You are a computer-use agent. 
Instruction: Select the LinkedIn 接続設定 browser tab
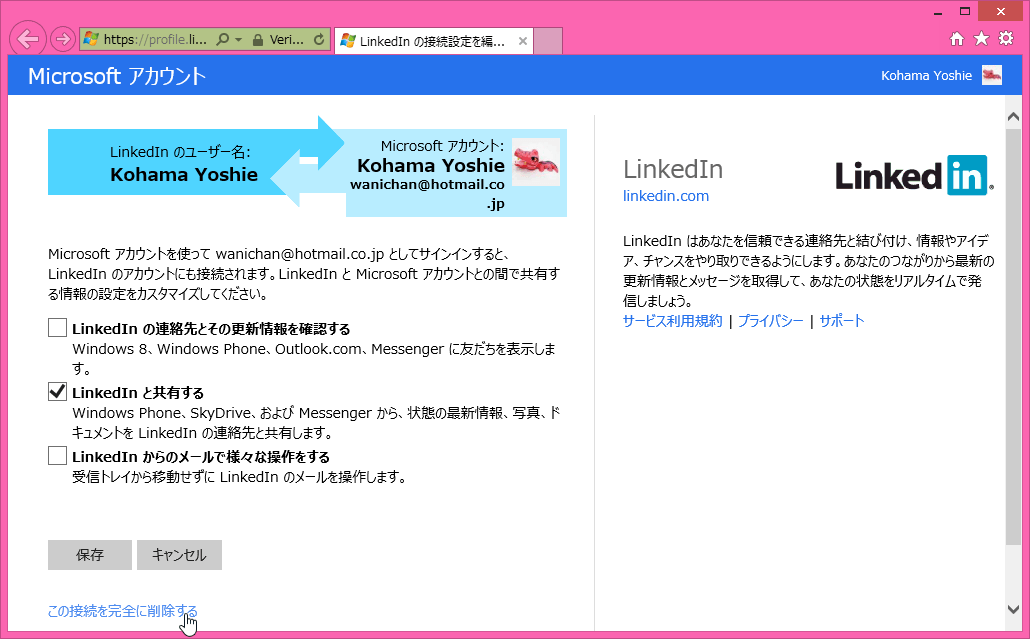pyautogui.click(x=434, y=41)
